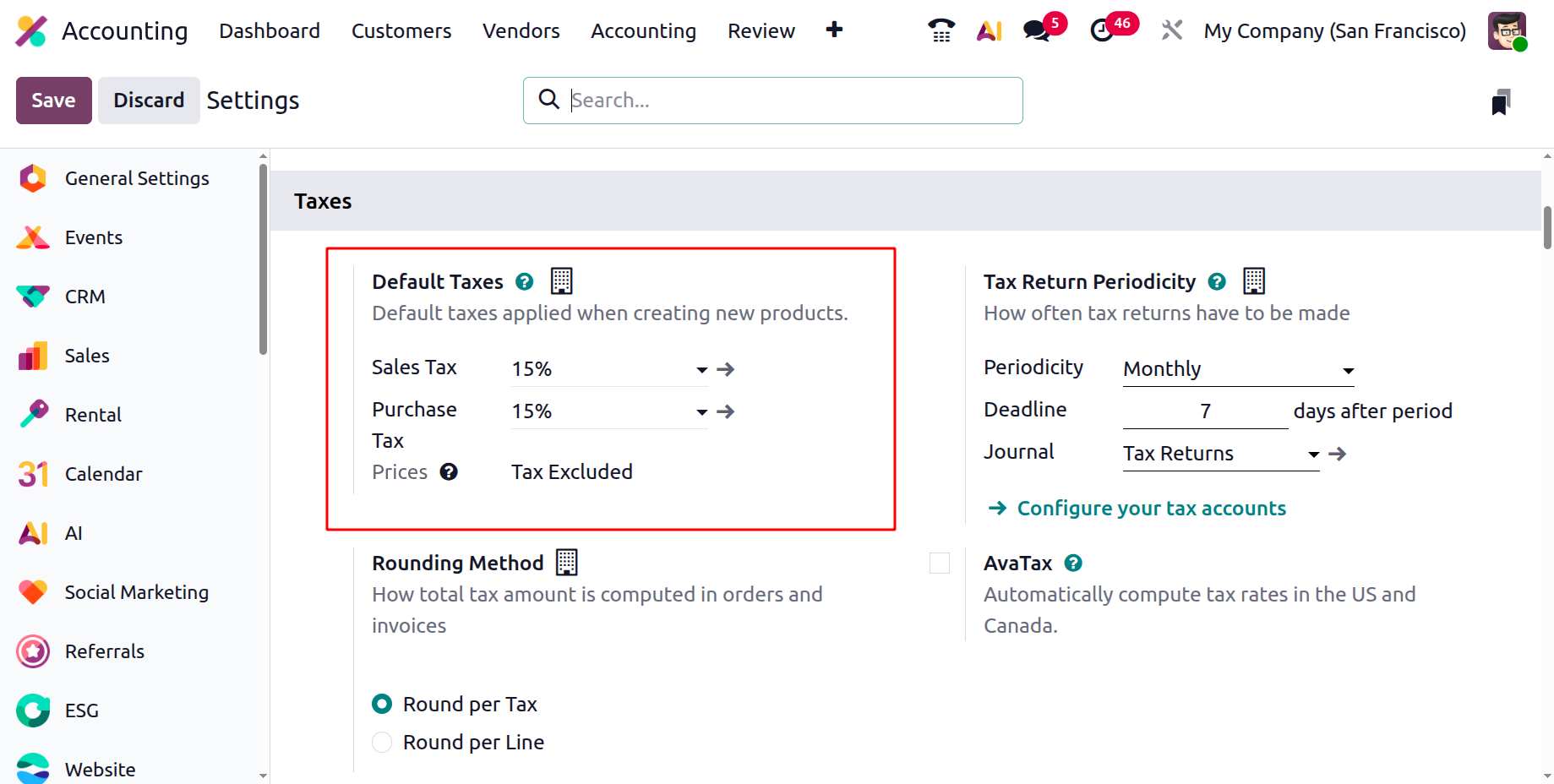Open the Review menu
The image size is (1554, 784).
761,31
